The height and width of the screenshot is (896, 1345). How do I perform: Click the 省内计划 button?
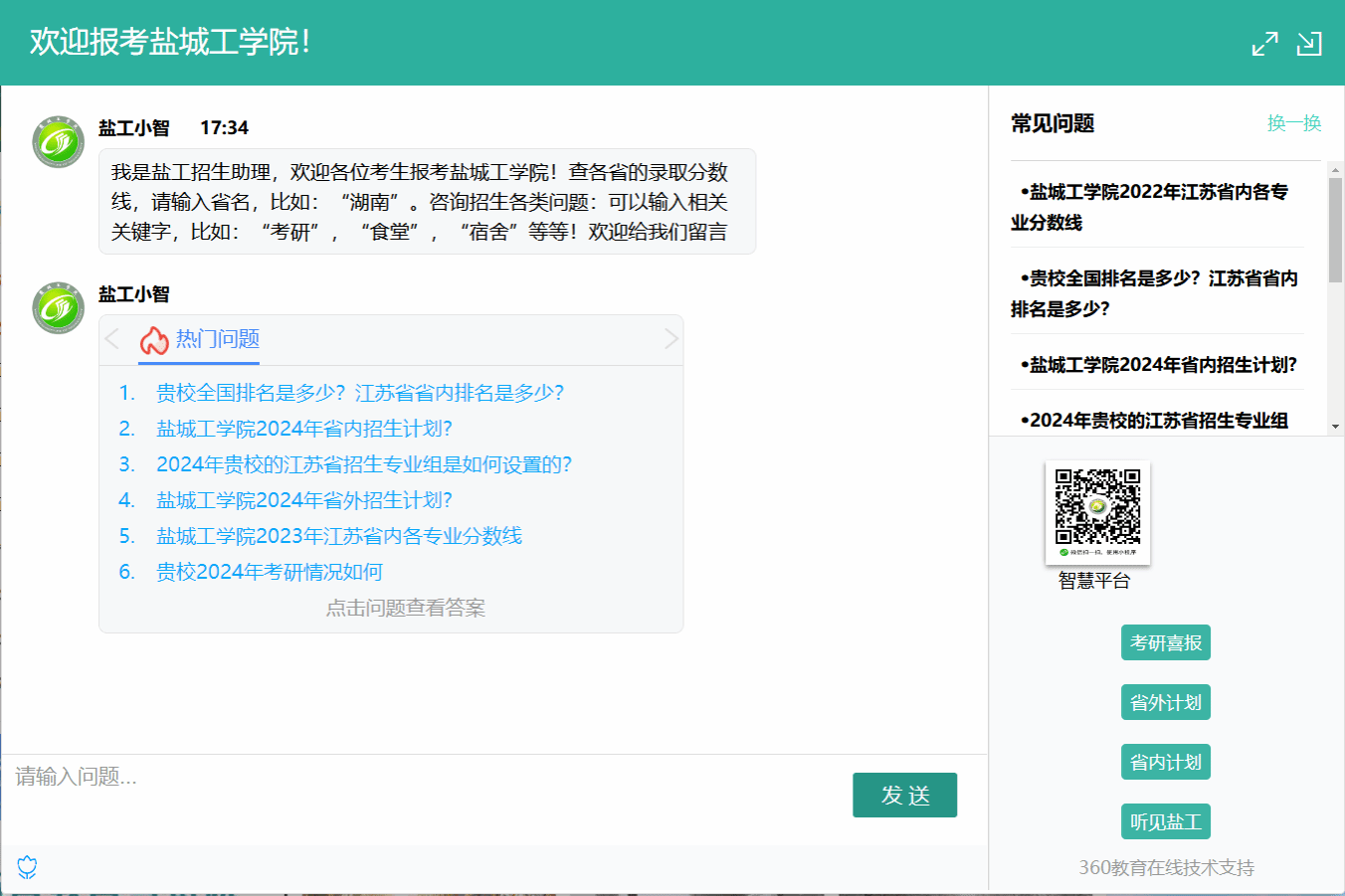[x=1165, y=763]
